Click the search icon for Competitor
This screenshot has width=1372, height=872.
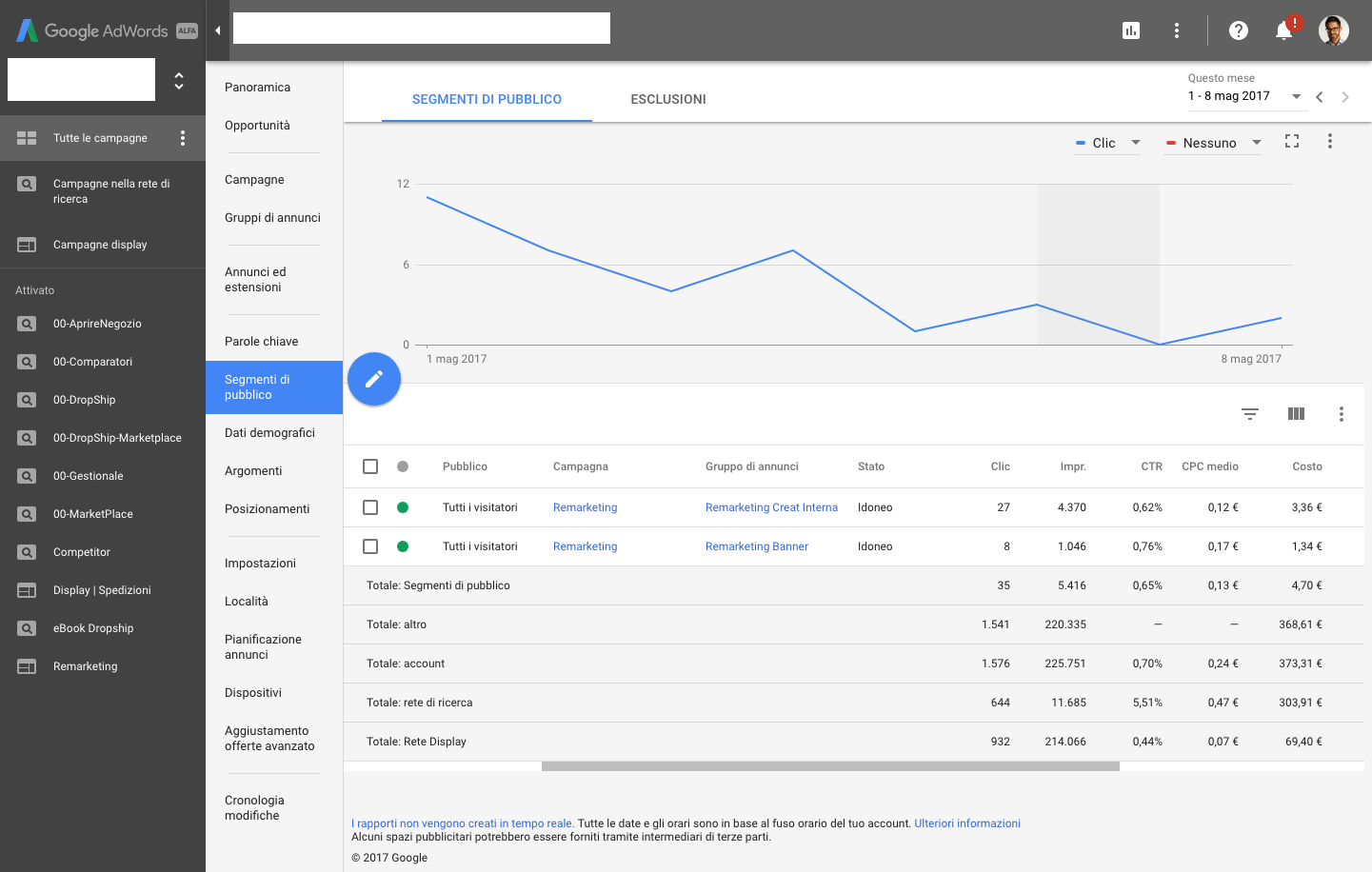pyautogui.click(x=27, y=552)
